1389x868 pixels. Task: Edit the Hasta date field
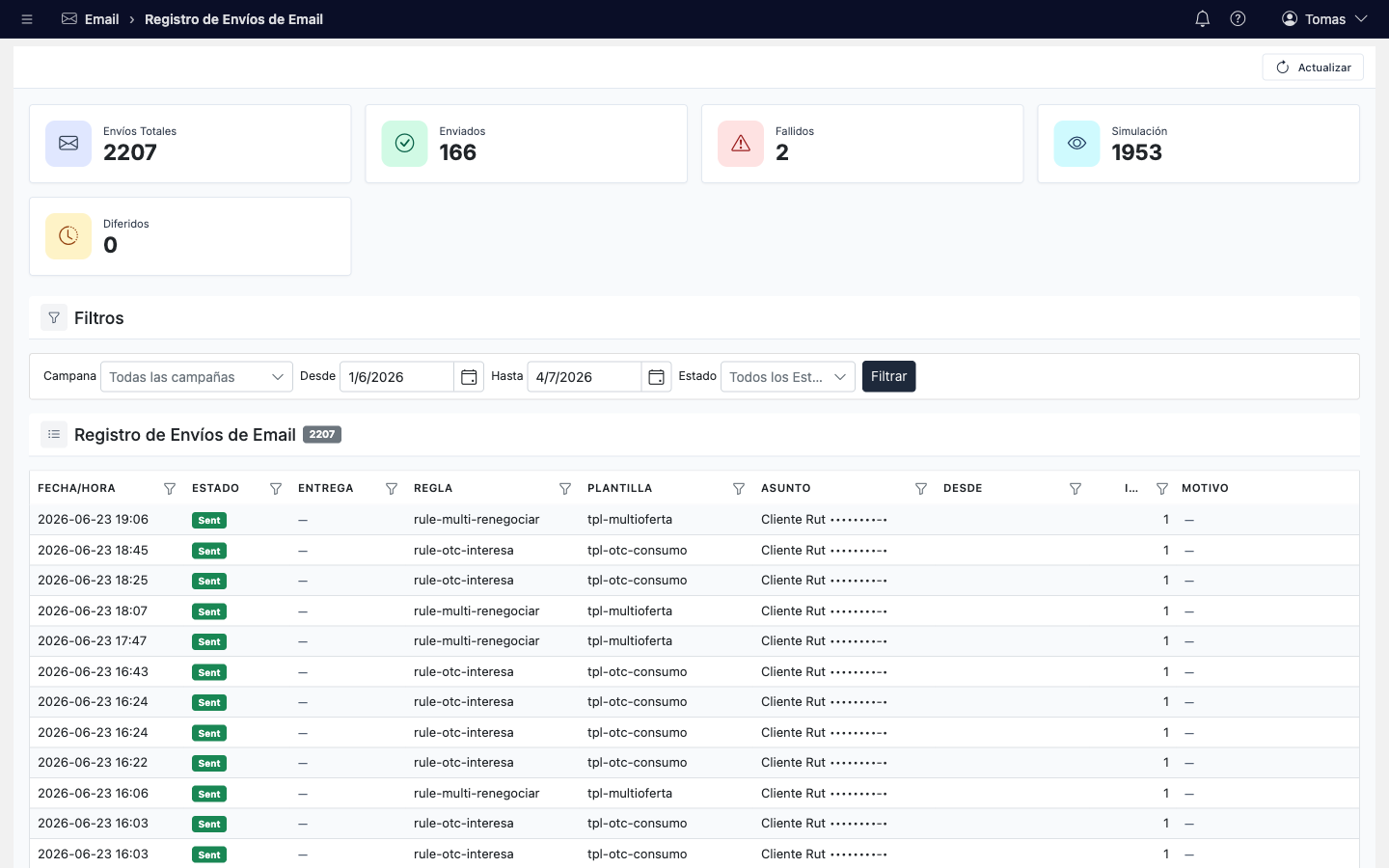(x=584, y=377)
